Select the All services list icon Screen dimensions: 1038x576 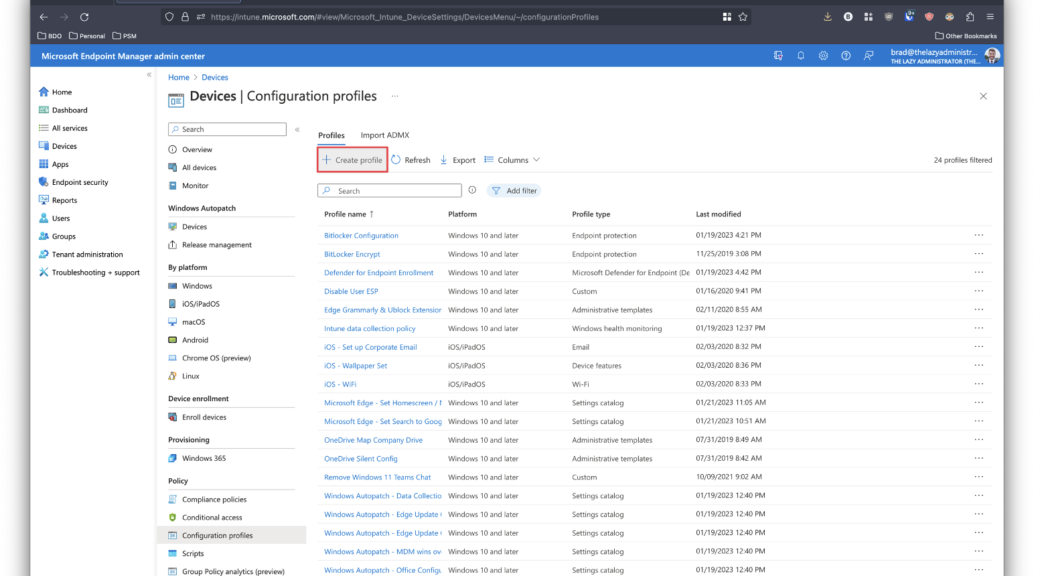(x=44, y=128)
